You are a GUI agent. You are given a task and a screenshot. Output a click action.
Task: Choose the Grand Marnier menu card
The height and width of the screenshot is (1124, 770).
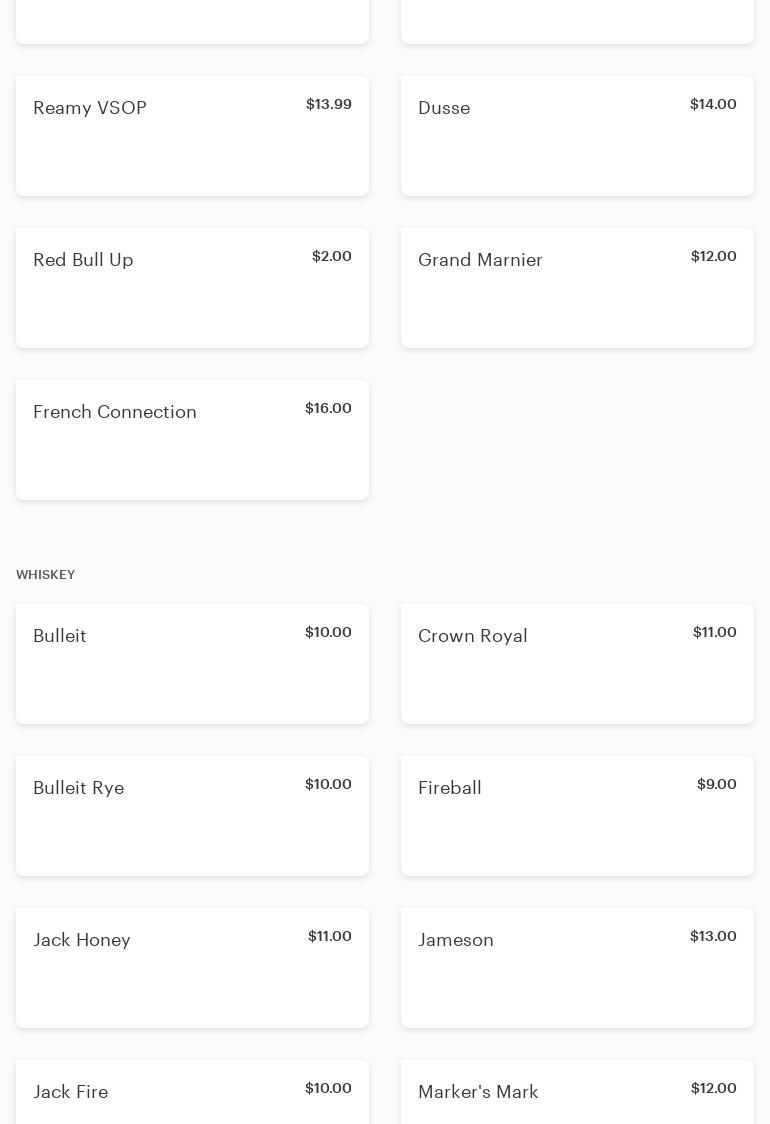click(577, 288)
